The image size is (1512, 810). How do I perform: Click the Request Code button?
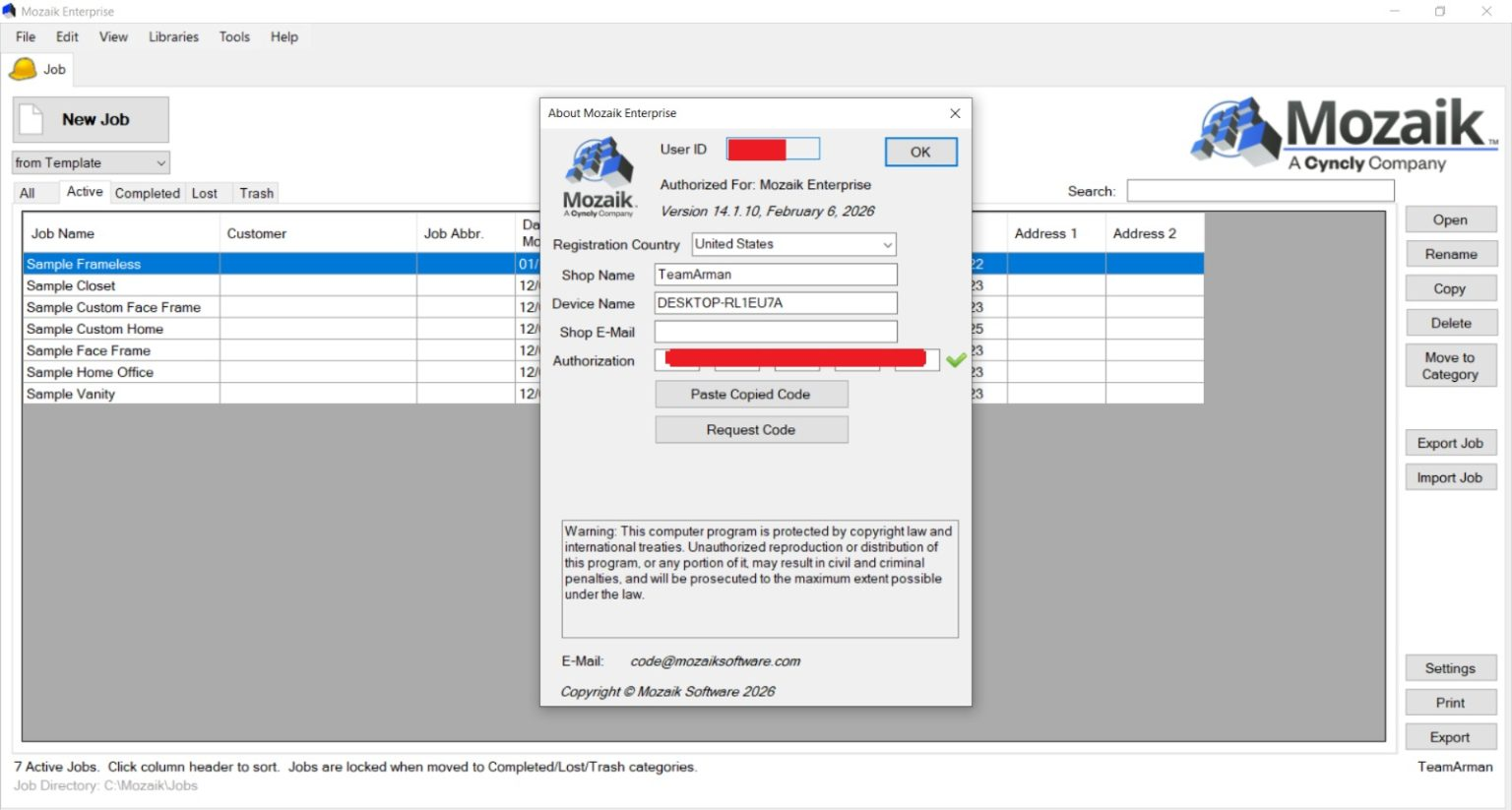pyautogui.click(x=751, y=430)
